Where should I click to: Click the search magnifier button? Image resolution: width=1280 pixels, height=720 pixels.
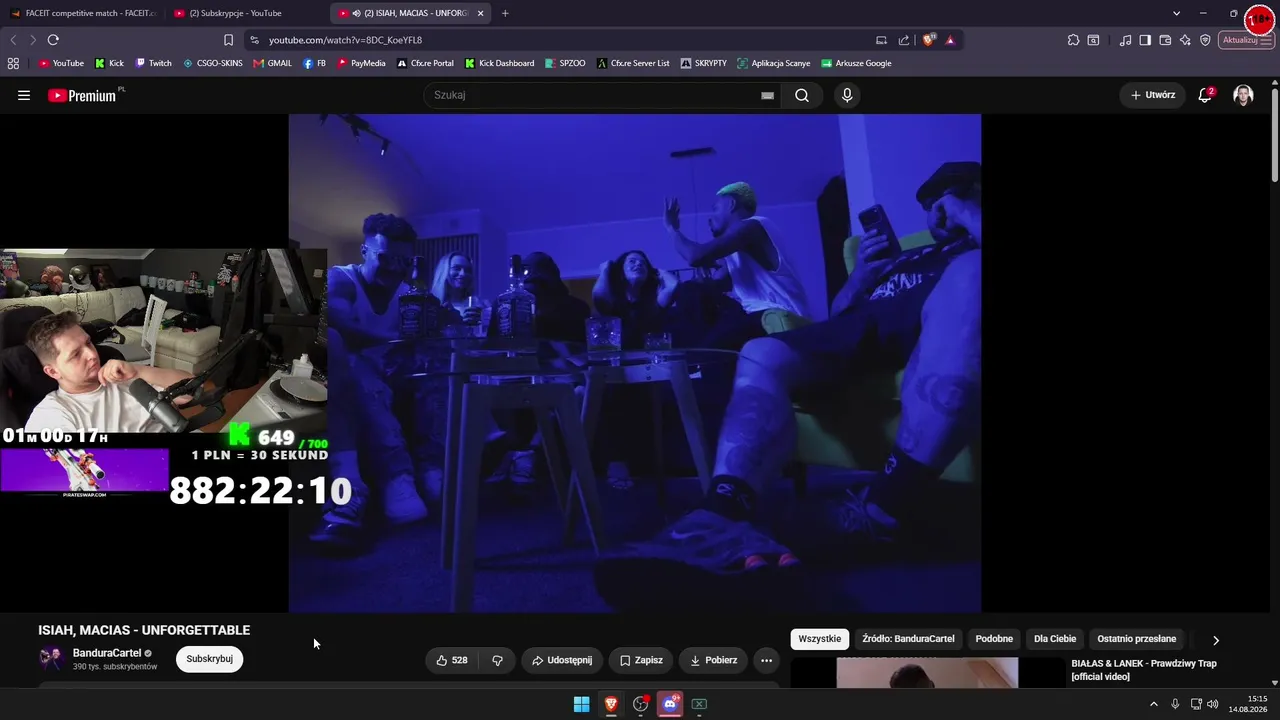[802, 95]
